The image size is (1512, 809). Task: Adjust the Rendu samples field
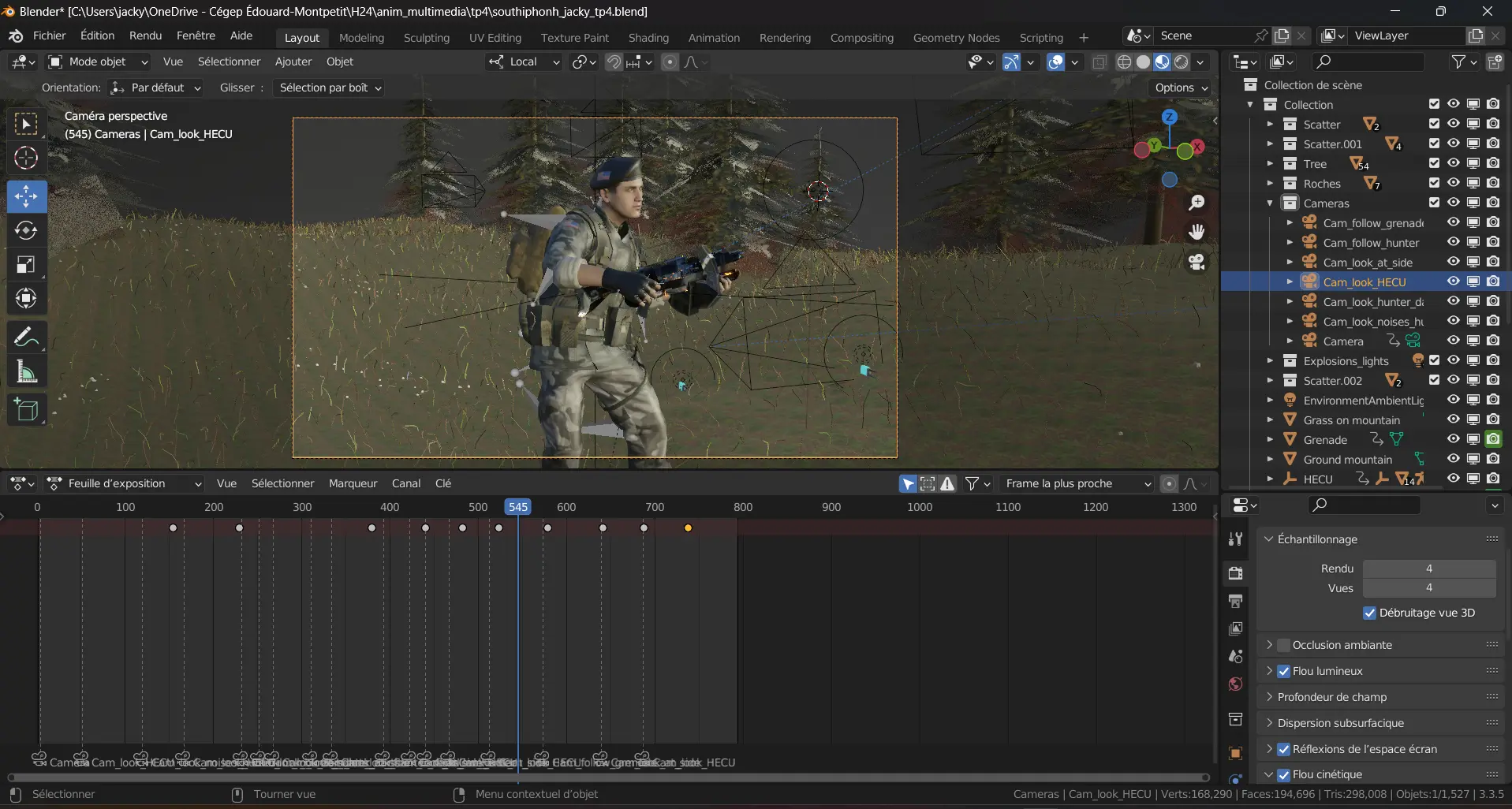coord(1429,569)
